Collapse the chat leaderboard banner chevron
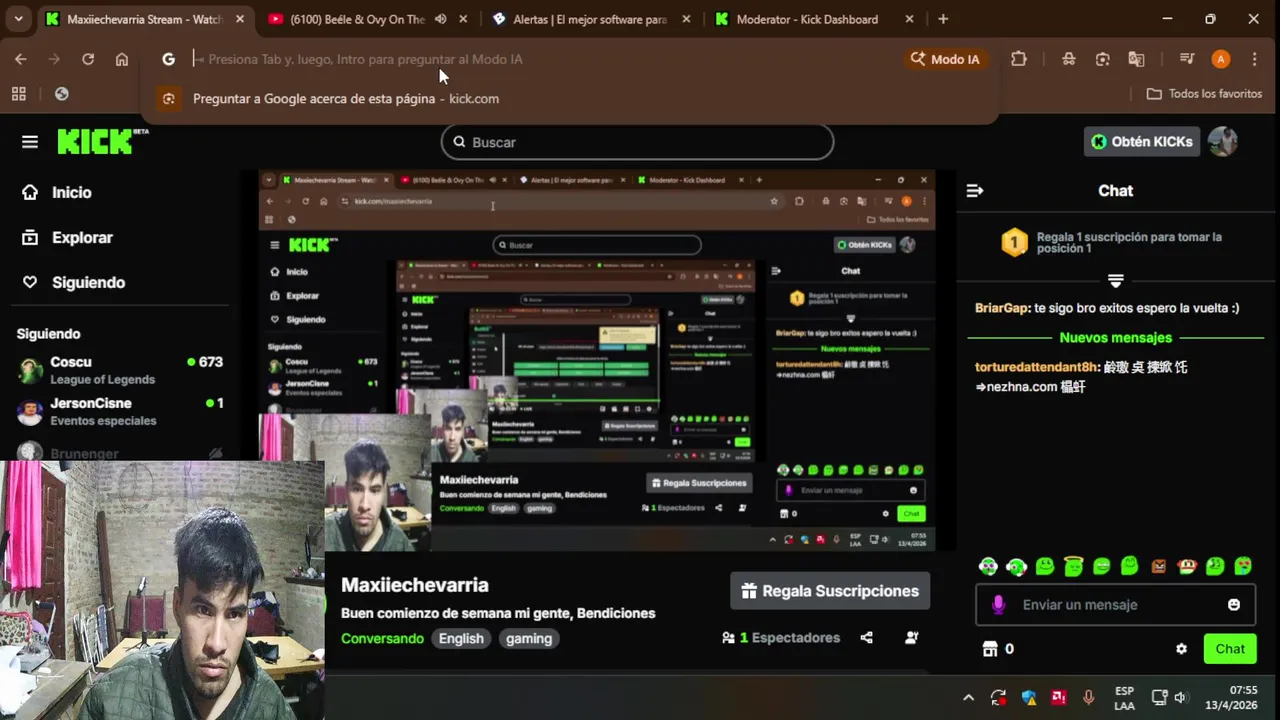Image resolution: width=1280 pixels, height=720 pixels. 1116,281
